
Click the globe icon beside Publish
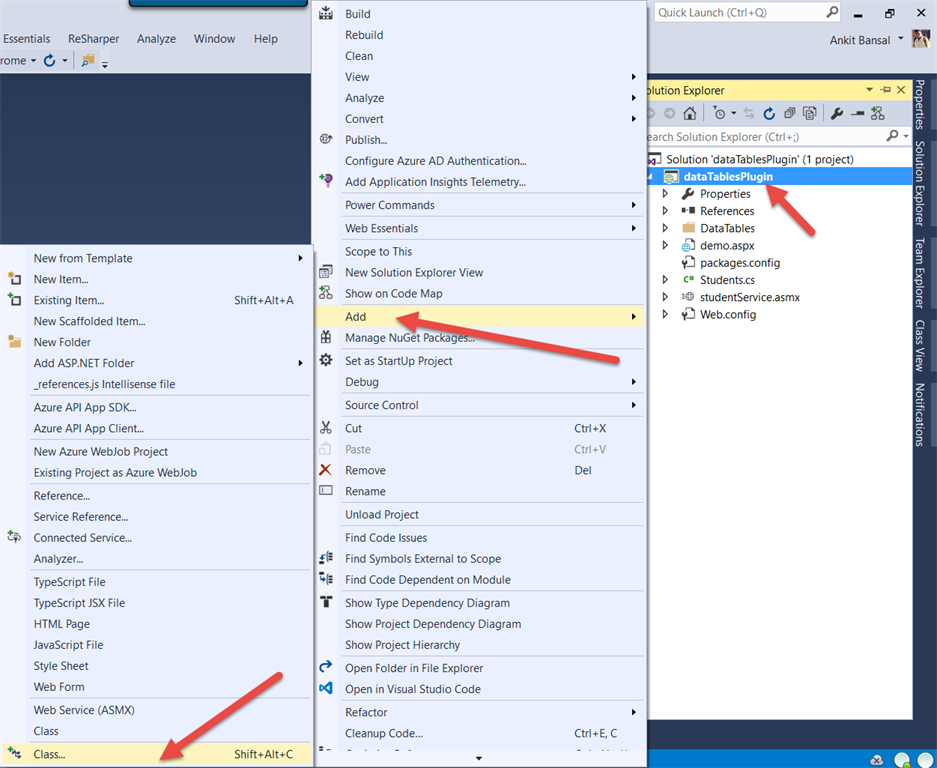point(326,139)
